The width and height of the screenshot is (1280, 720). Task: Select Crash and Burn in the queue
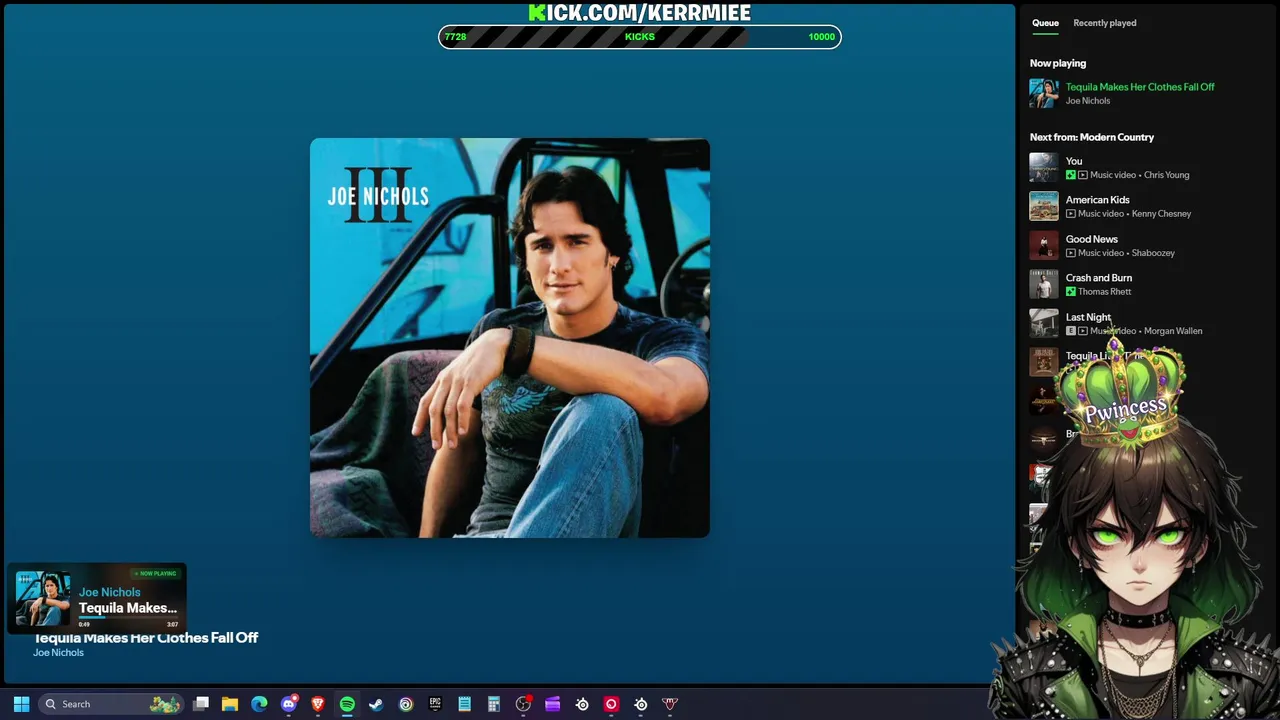click(x=1099, y=278)
